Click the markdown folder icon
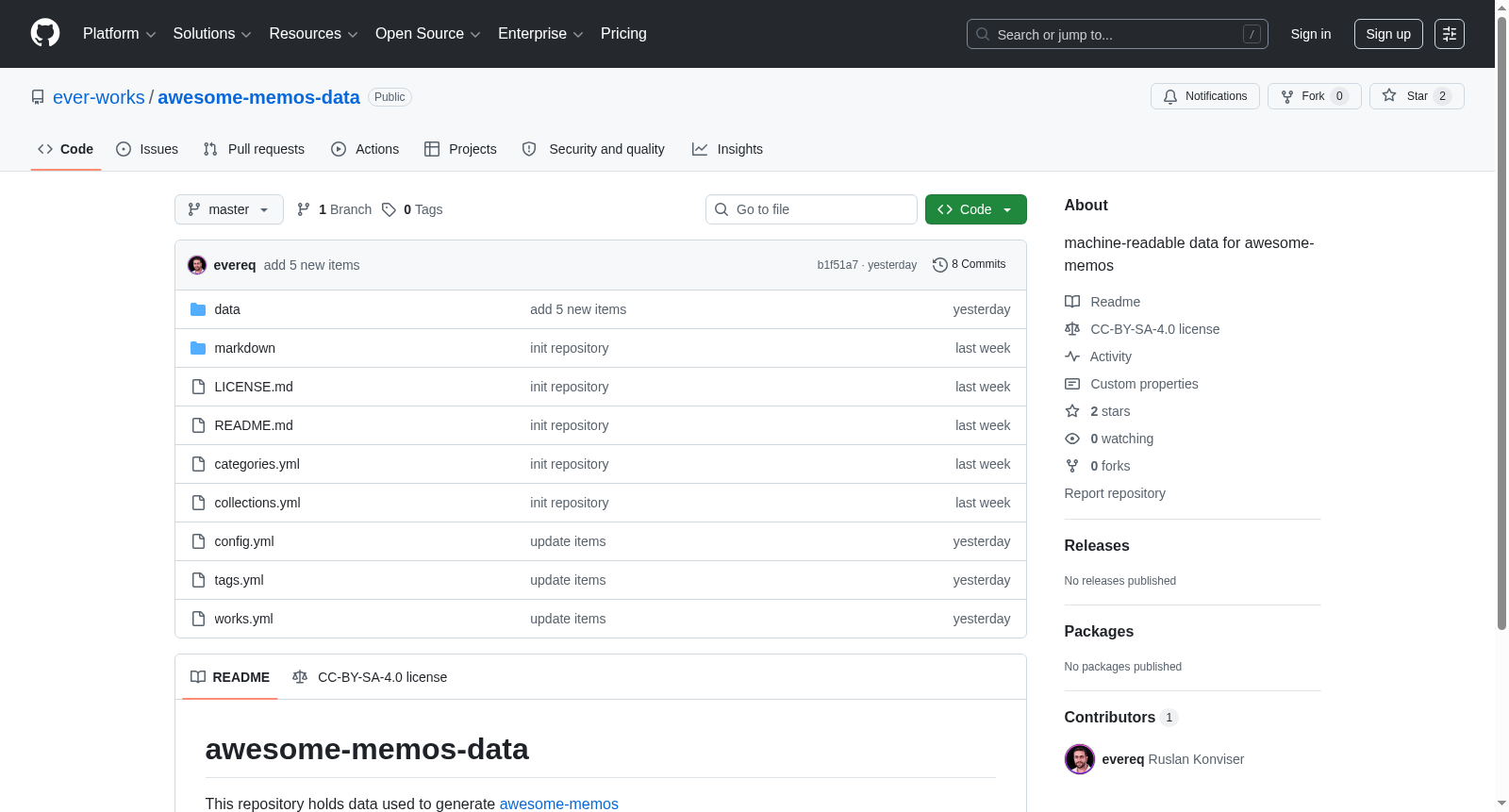This screenshot has height=812, width=1509. 198,348
